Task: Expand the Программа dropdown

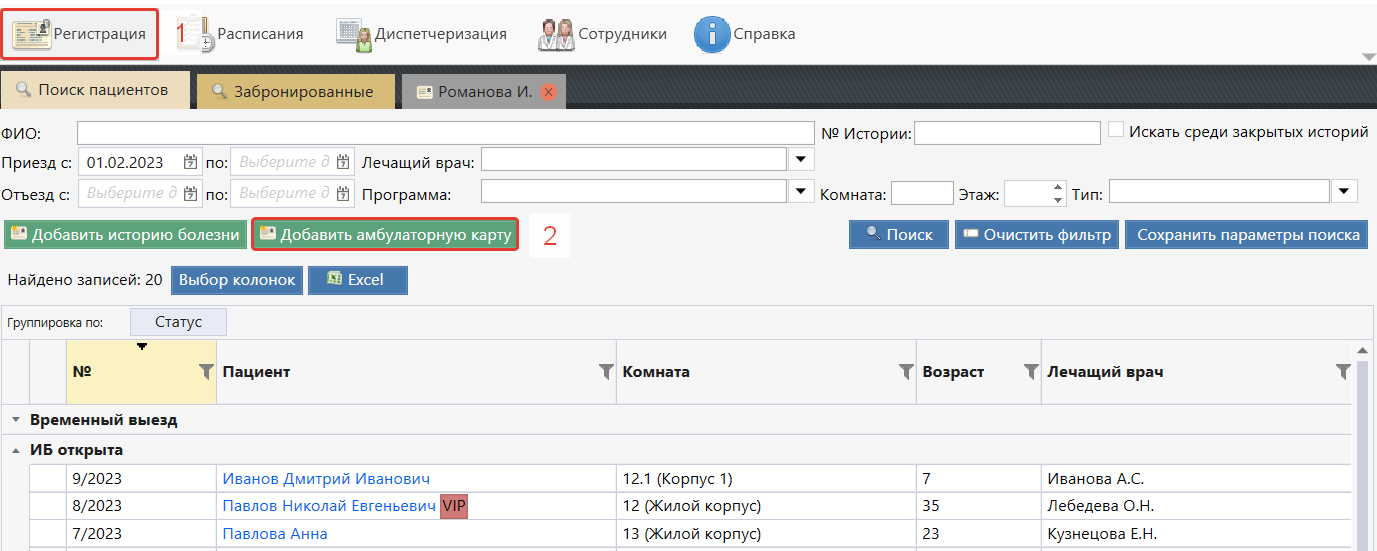Action: tap(801, 192)
